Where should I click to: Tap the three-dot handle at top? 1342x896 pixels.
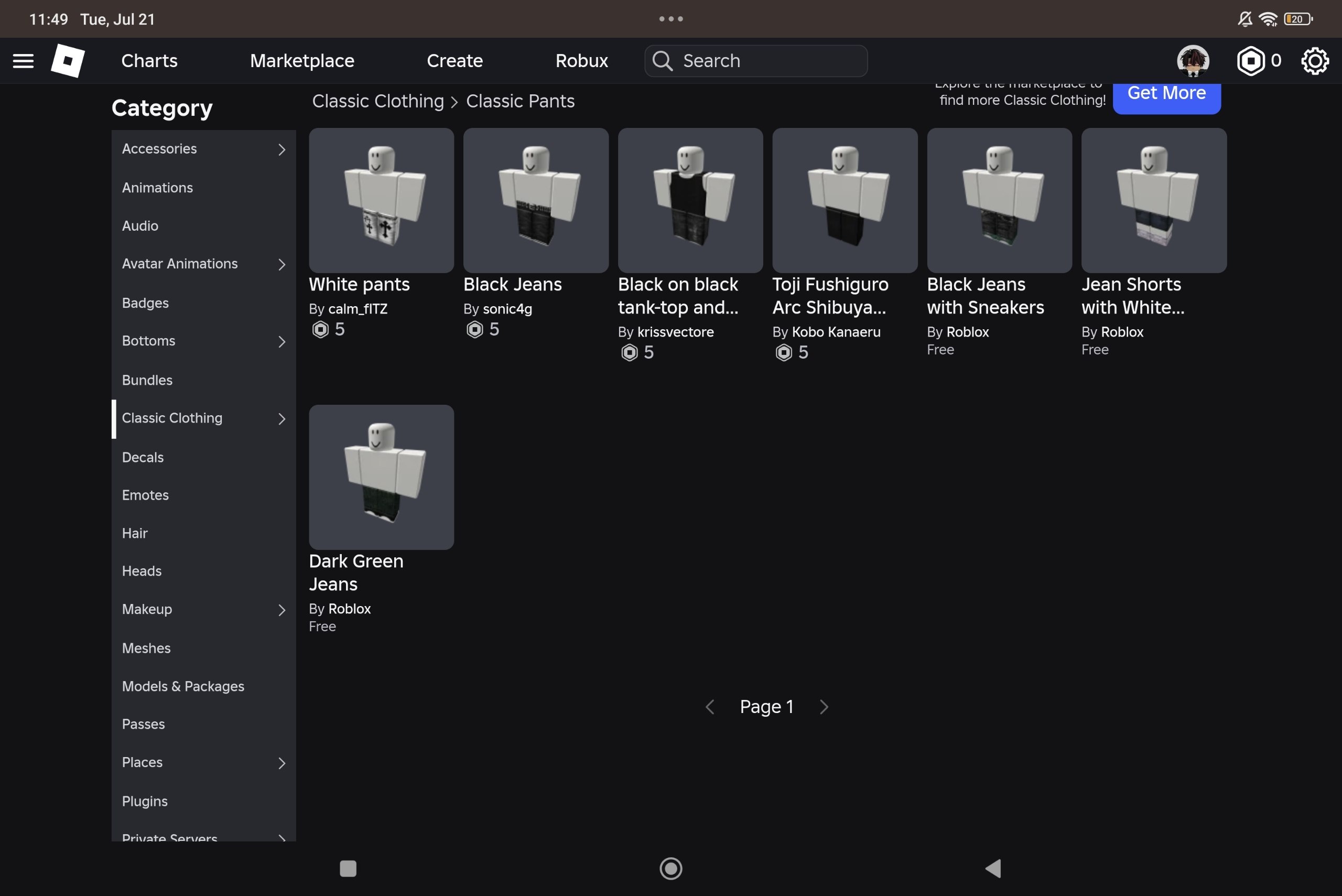pos(670,19)
